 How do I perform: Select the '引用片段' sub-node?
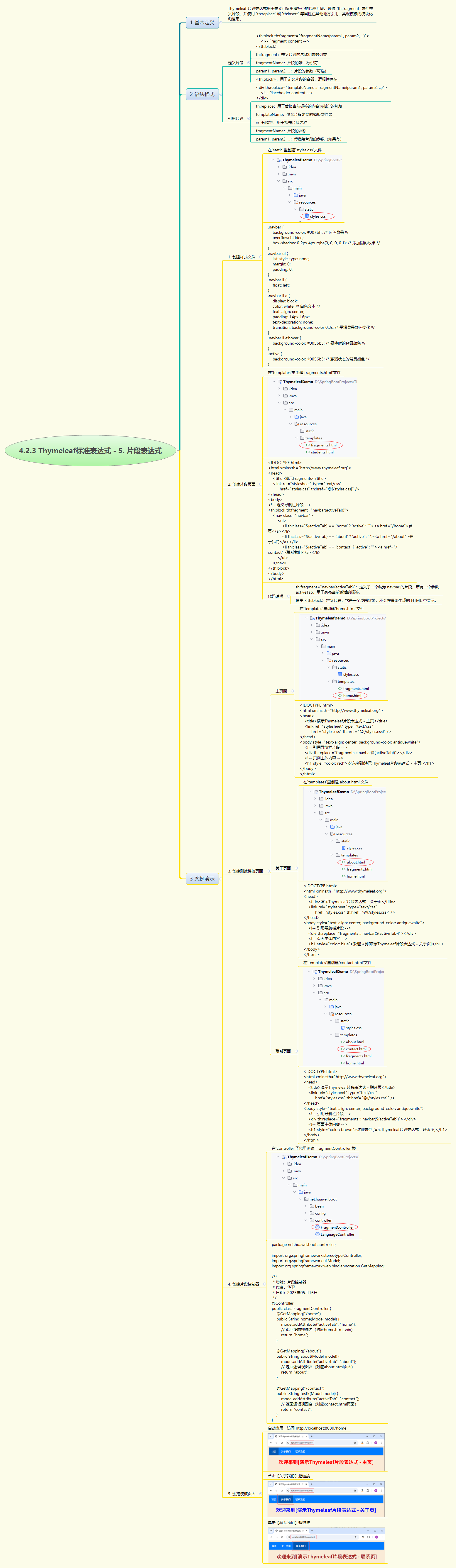236,119
